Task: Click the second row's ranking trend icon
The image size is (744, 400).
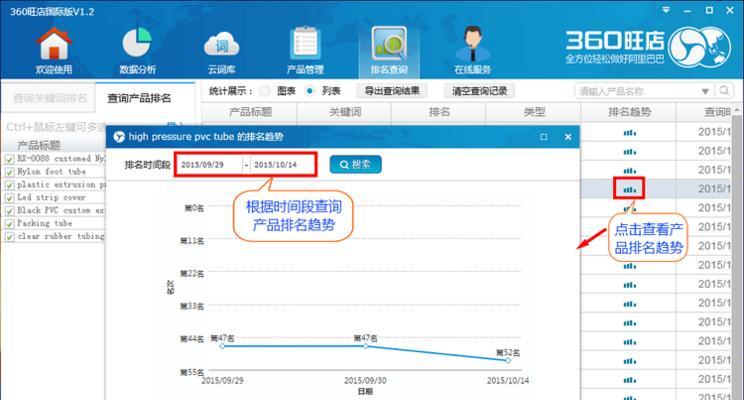Action: [x=630, y=151]
